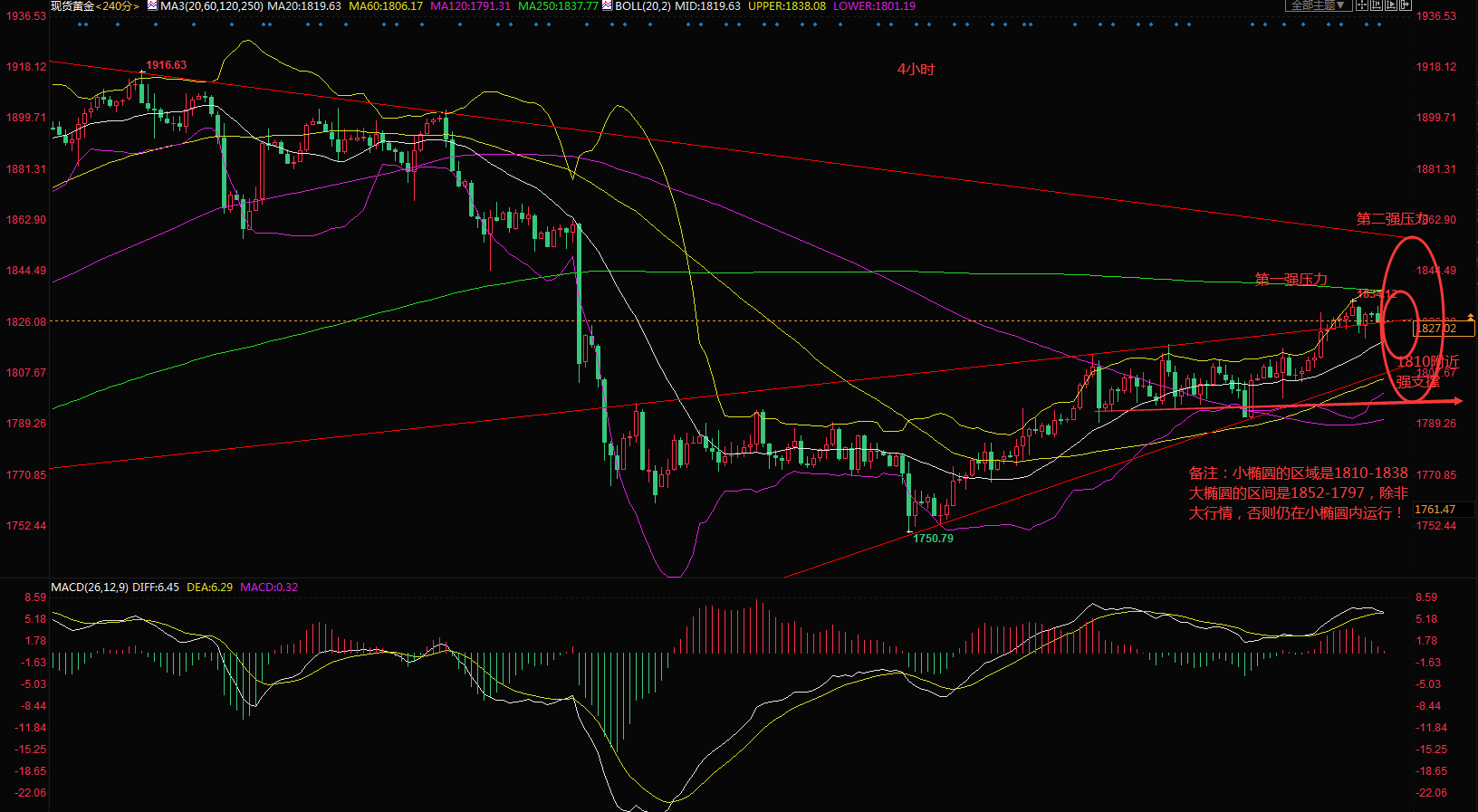Change the <240分> period selector
The width and height of the screenshot is (1478, 812).
[118, 6]
